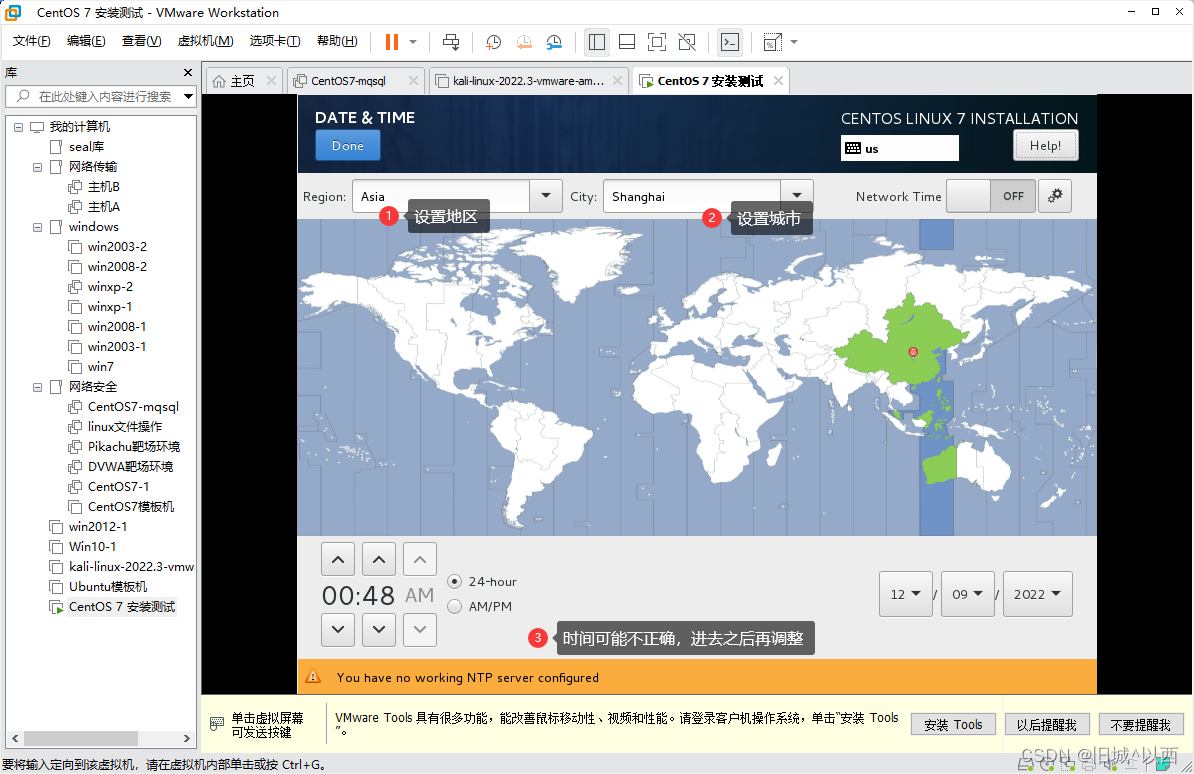This screenshot has height=774, width=1194.
Task: Open the stretch display dropdown arrow
Action: pyautogui.click(x=794, y=42)
